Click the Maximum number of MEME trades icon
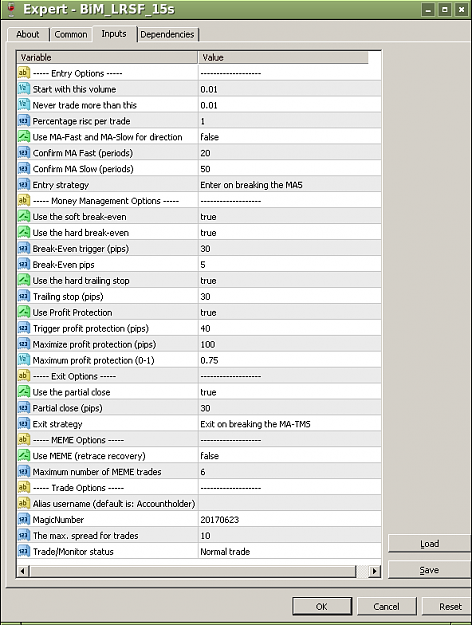472x625 pixels. coord(24,472)
